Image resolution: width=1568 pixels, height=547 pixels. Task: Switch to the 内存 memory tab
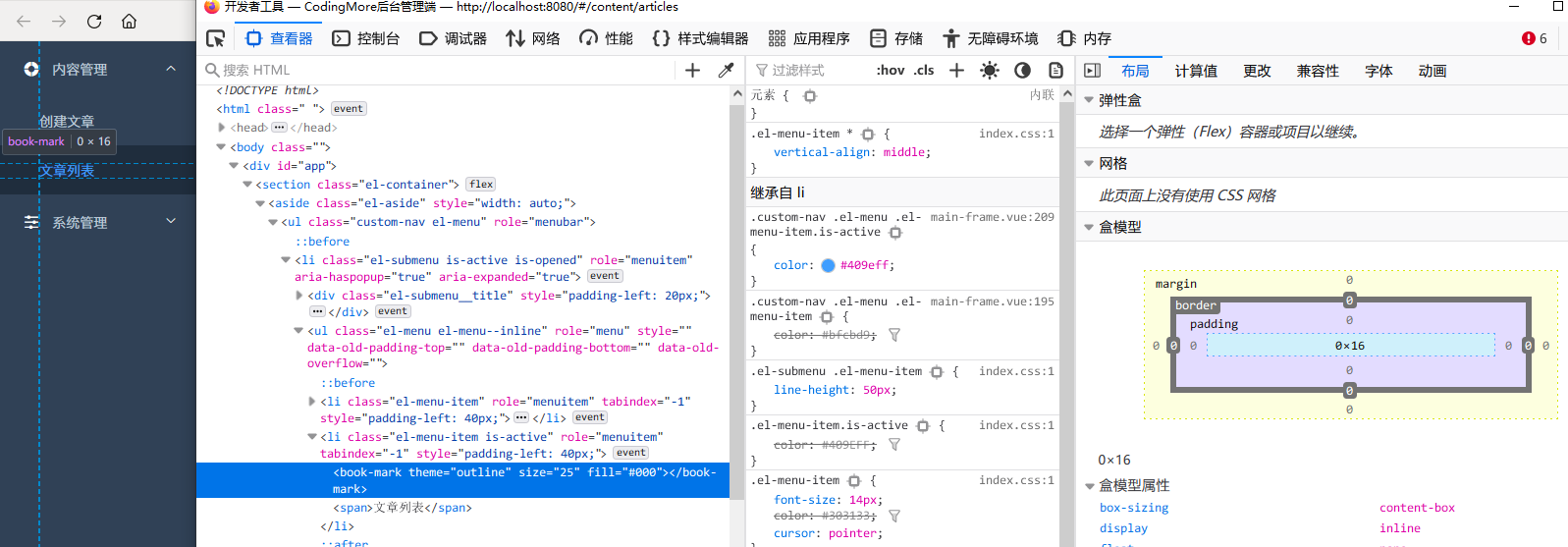click(1085, 38)
